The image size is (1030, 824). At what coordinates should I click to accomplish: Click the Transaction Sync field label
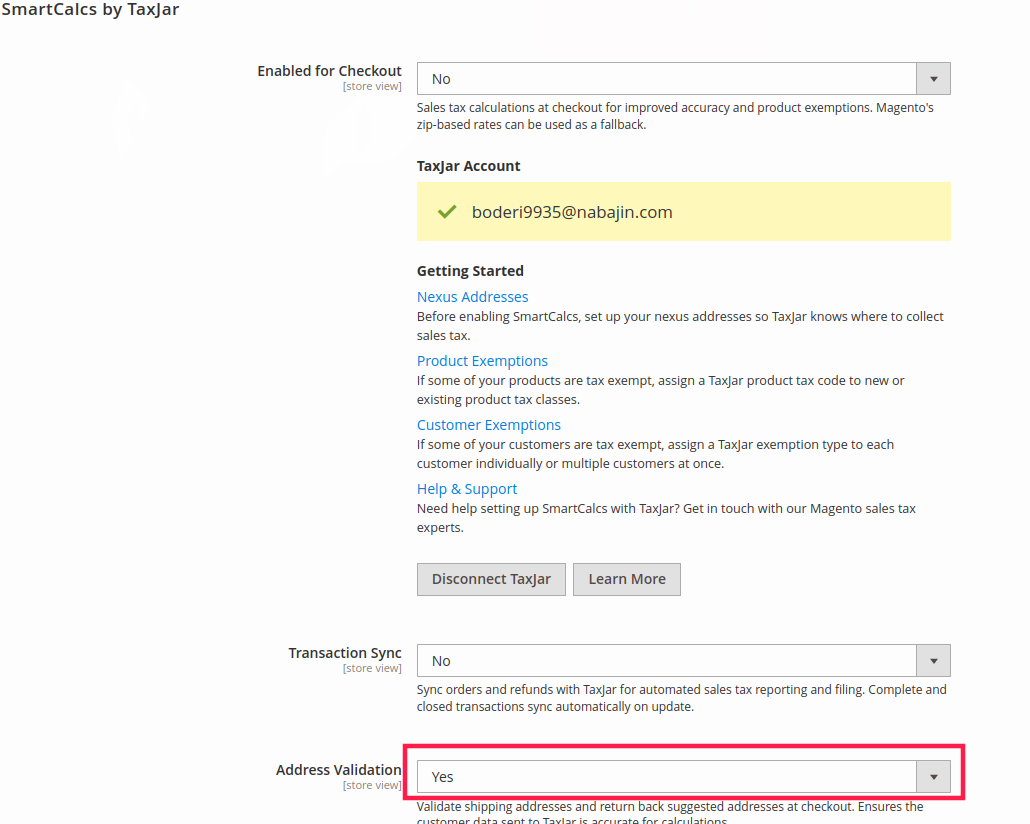pos(345,653)
